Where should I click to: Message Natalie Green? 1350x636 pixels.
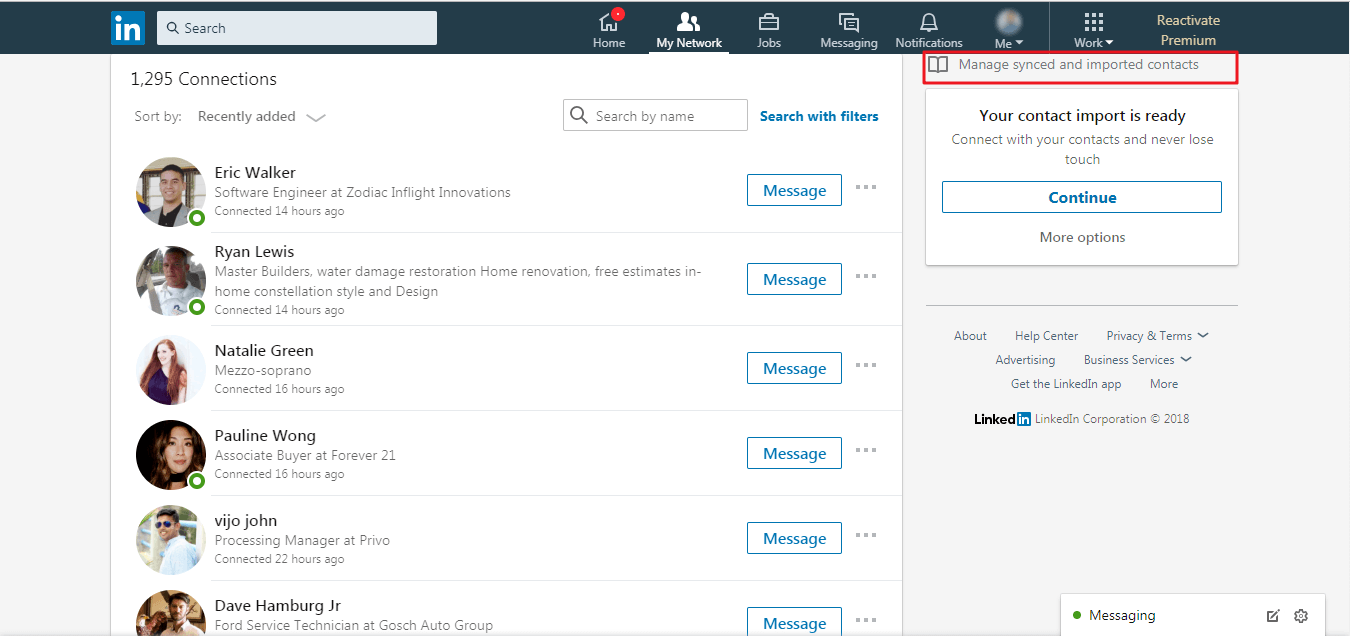[794, 368]
